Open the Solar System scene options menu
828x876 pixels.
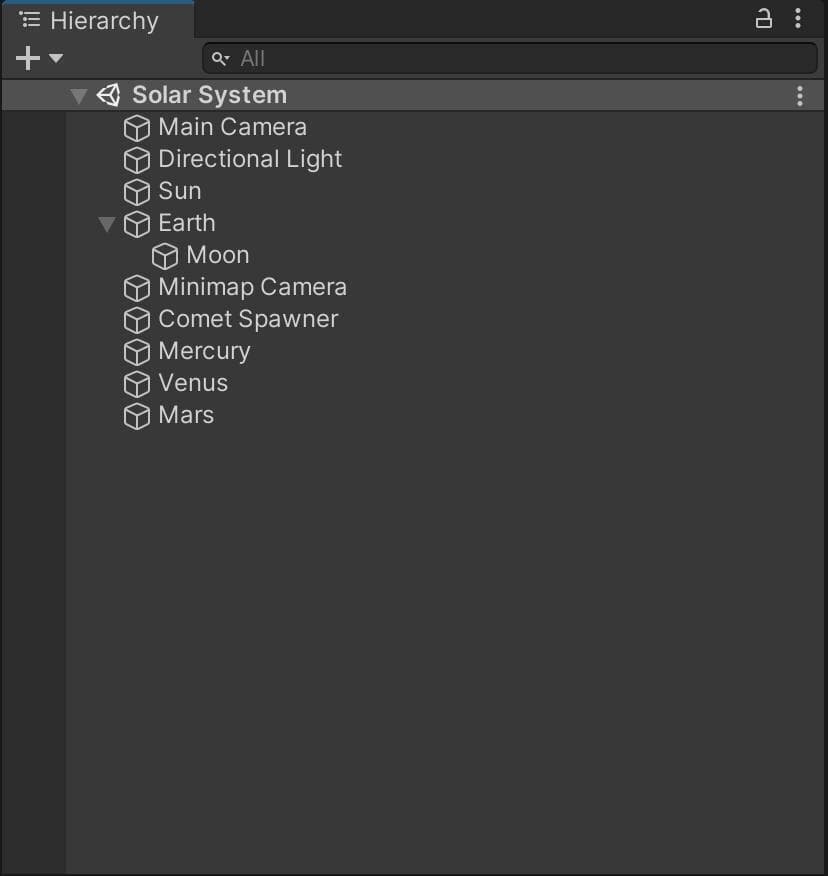point(800,96)
